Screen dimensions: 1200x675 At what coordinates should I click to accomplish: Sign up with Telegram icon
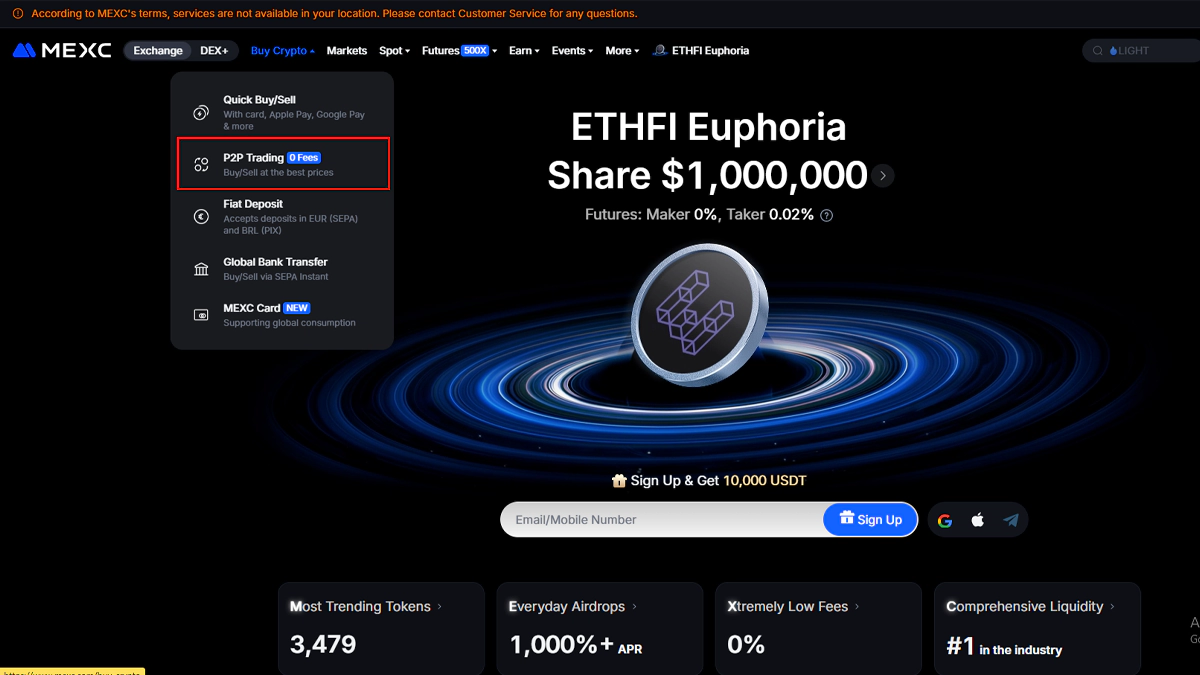[x=1010, y=519]
